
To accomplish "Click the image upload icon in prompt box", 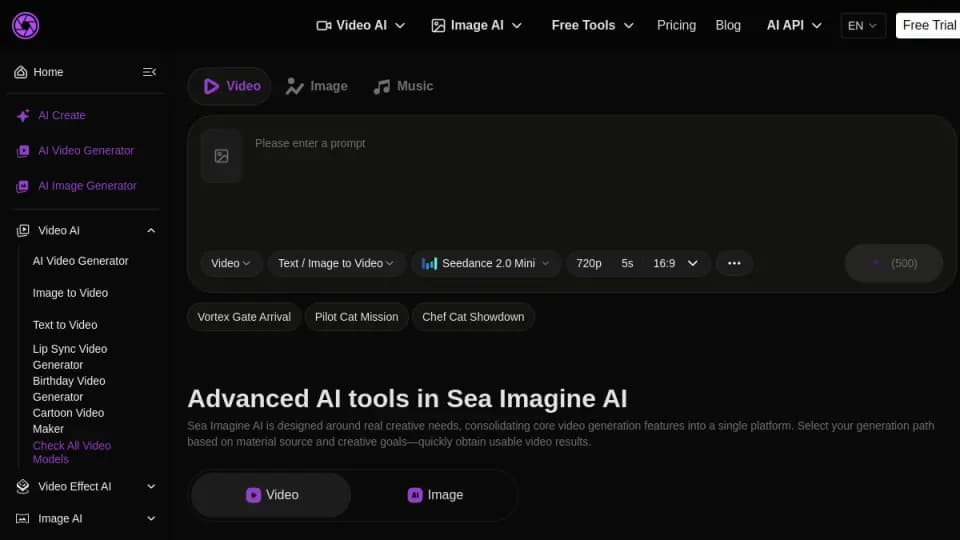I will point(222,156).
